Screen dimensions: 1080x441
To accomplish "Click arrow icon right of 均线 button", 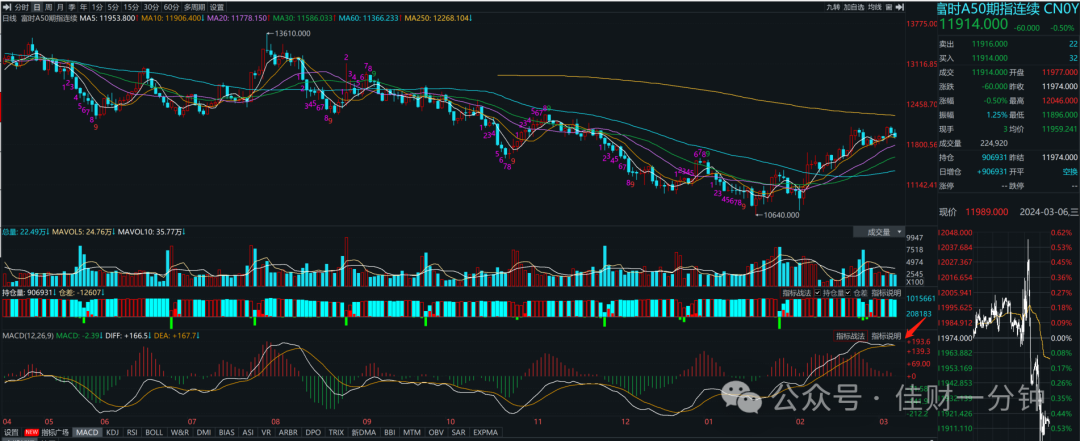I will click(x=900, y=7).
